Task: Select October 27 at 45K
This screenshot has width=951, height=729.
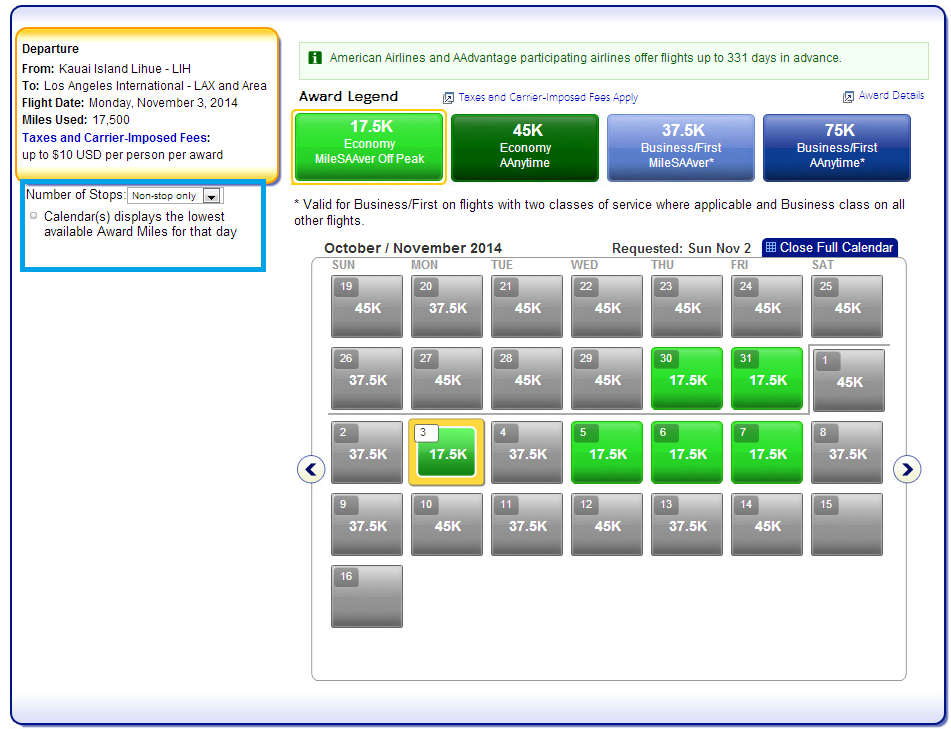Action: pyautogui.click(x=447, y=378)
